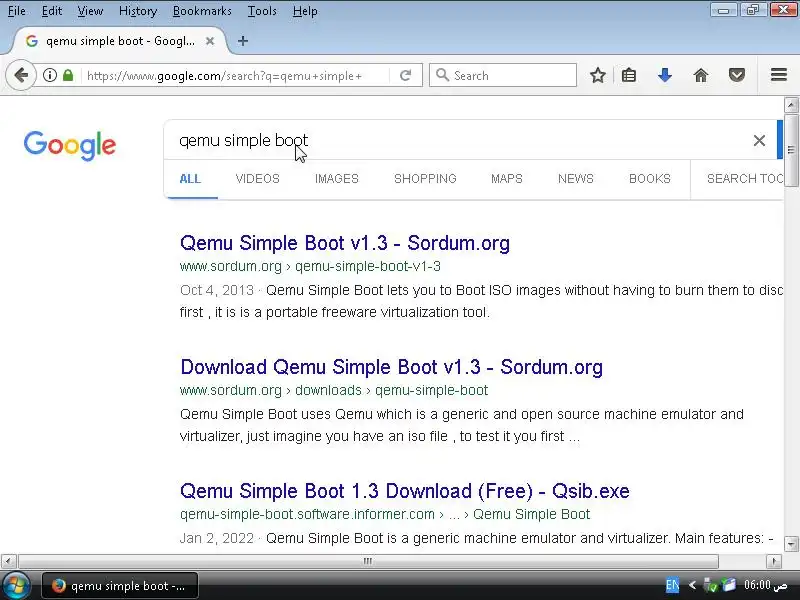Click sordum.org › downloads › qemu-simple-boot URL text
Image resolution: width=800 pixels, height=600 pixels.
tap(334, 390)
